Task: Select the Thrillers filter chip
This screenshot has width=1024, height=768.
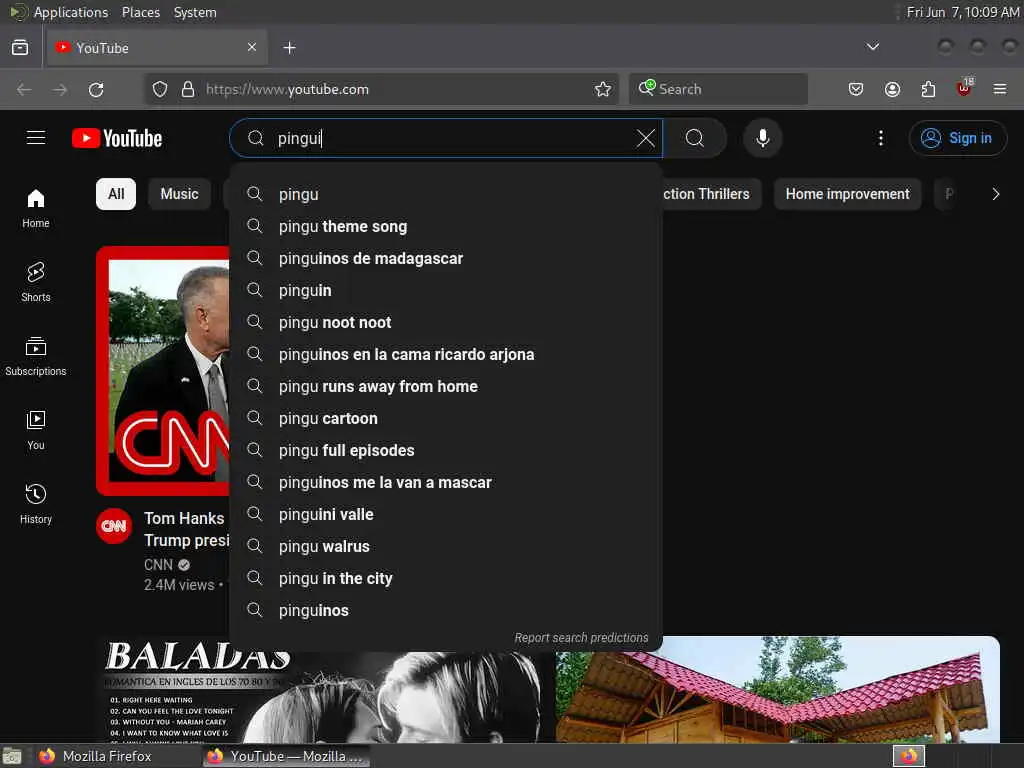Action: (711, 194)
